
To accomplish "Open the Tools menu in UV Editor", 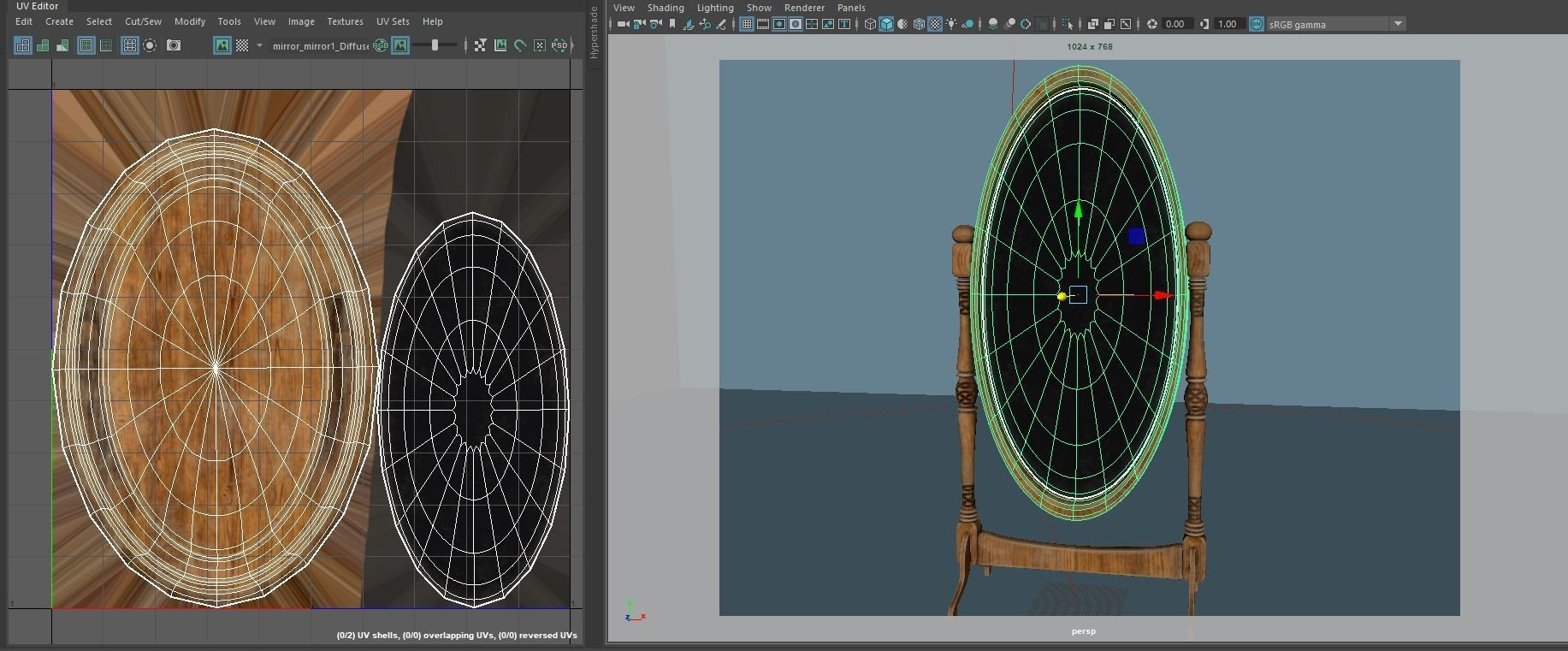I will point(229,21).
